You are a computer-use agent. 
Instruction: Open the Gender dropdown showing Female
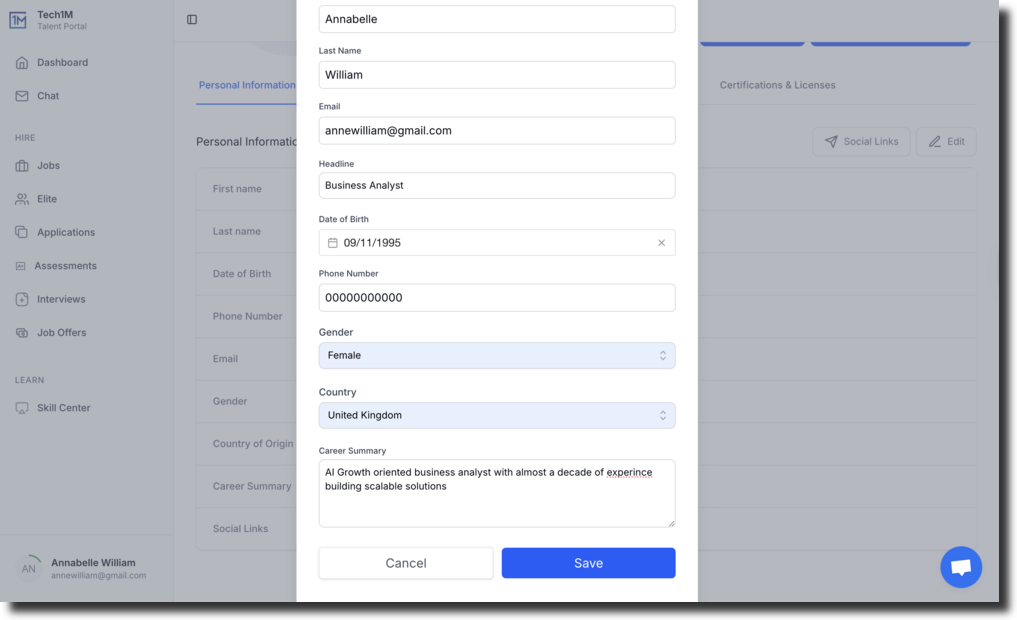(497, 355)
